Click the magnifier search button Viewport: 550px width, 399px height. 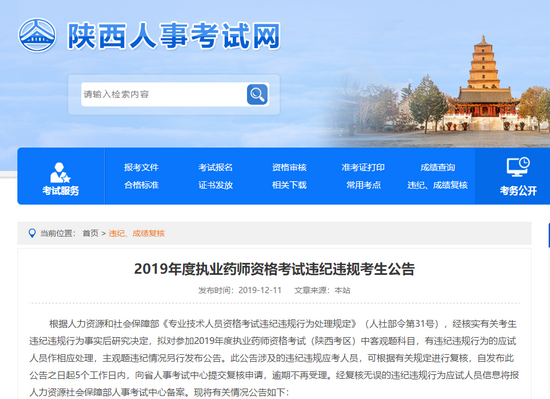257,94
